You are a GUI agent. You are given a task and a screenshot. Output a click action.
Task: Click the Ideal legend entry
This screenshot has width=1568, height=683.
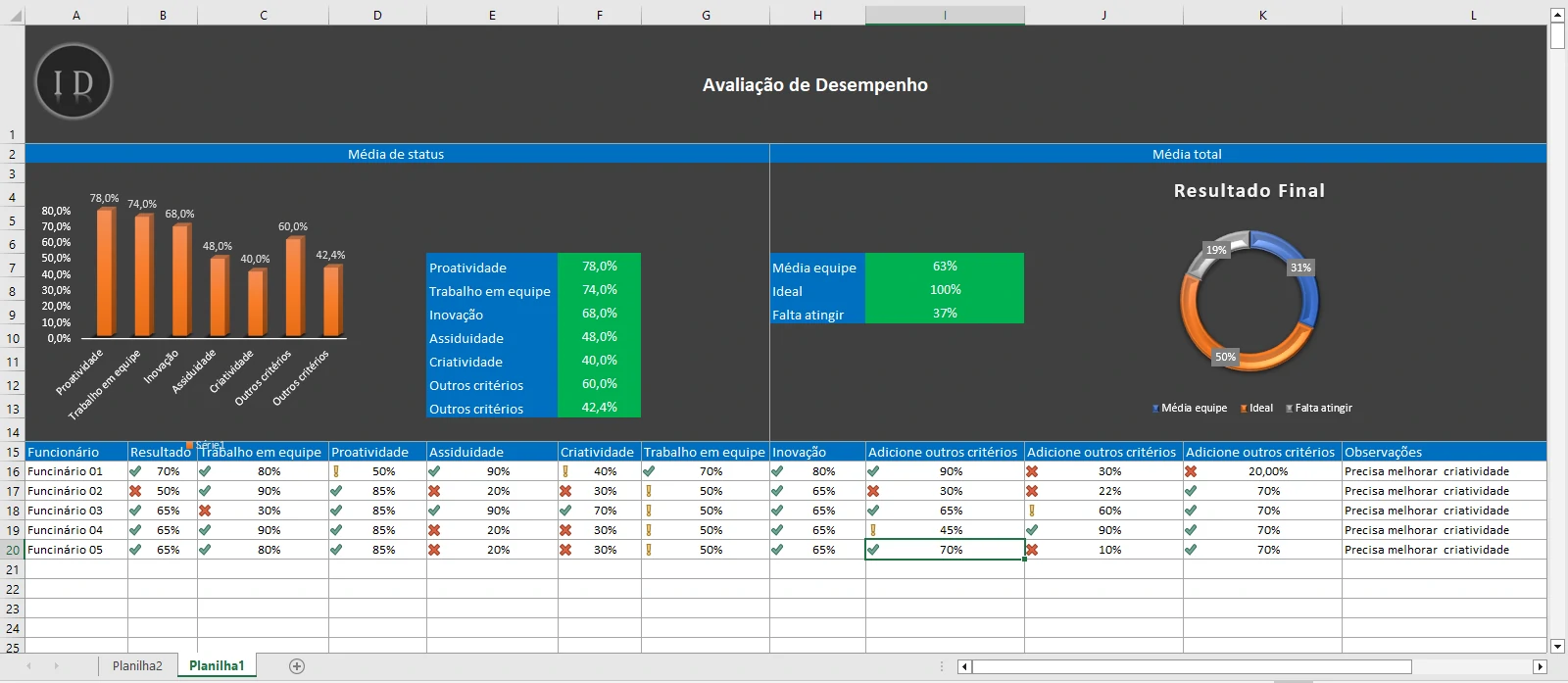(x=1256, y=409)
